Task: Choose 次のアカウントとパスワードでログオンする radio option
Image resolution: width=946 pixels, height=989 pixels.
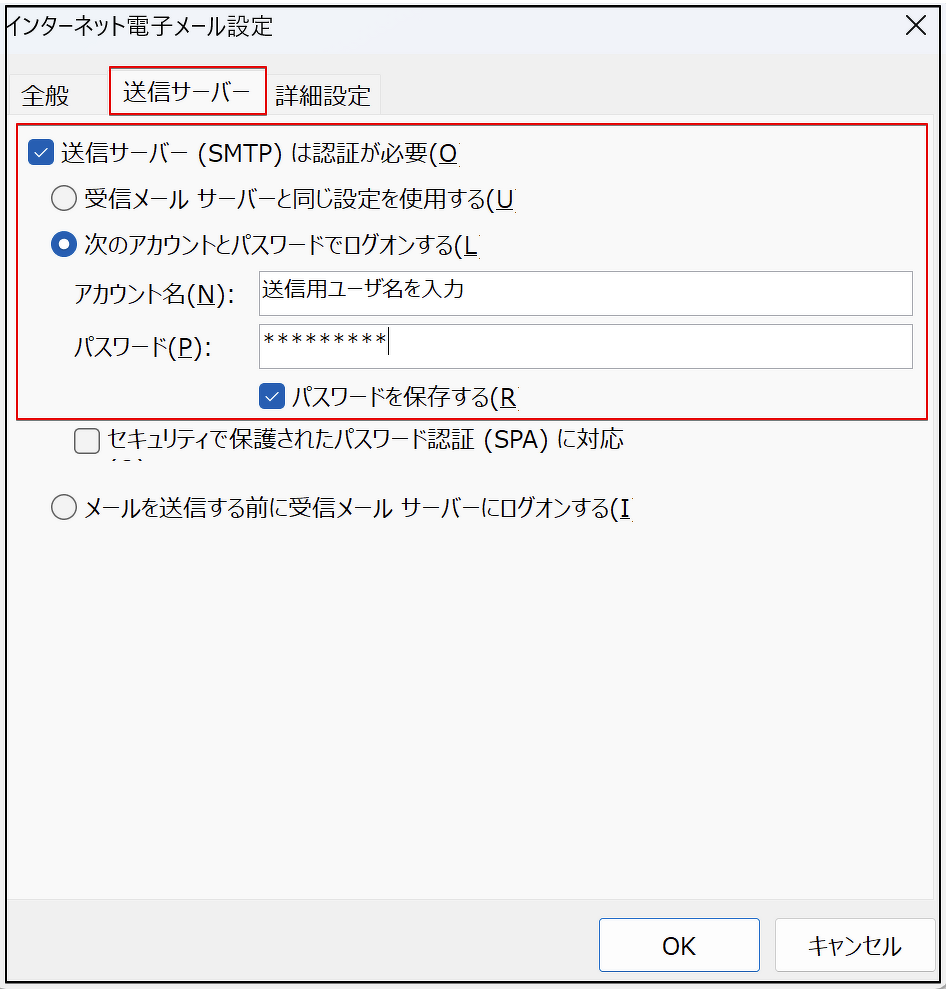Action: (64, 245)
